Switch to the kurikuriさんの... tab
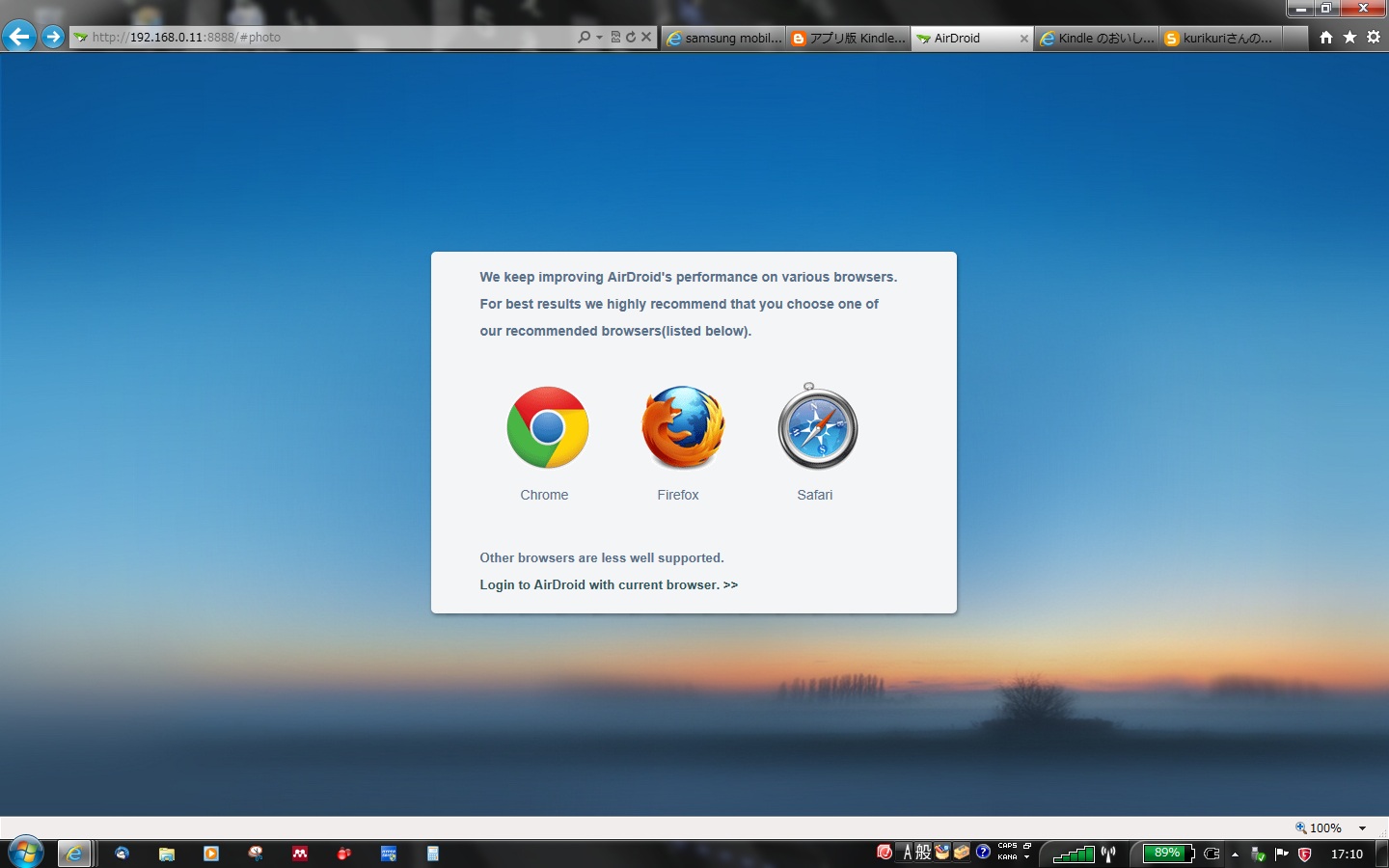This screenshot has height=868, width=1389. click(x=1221, y=38)
